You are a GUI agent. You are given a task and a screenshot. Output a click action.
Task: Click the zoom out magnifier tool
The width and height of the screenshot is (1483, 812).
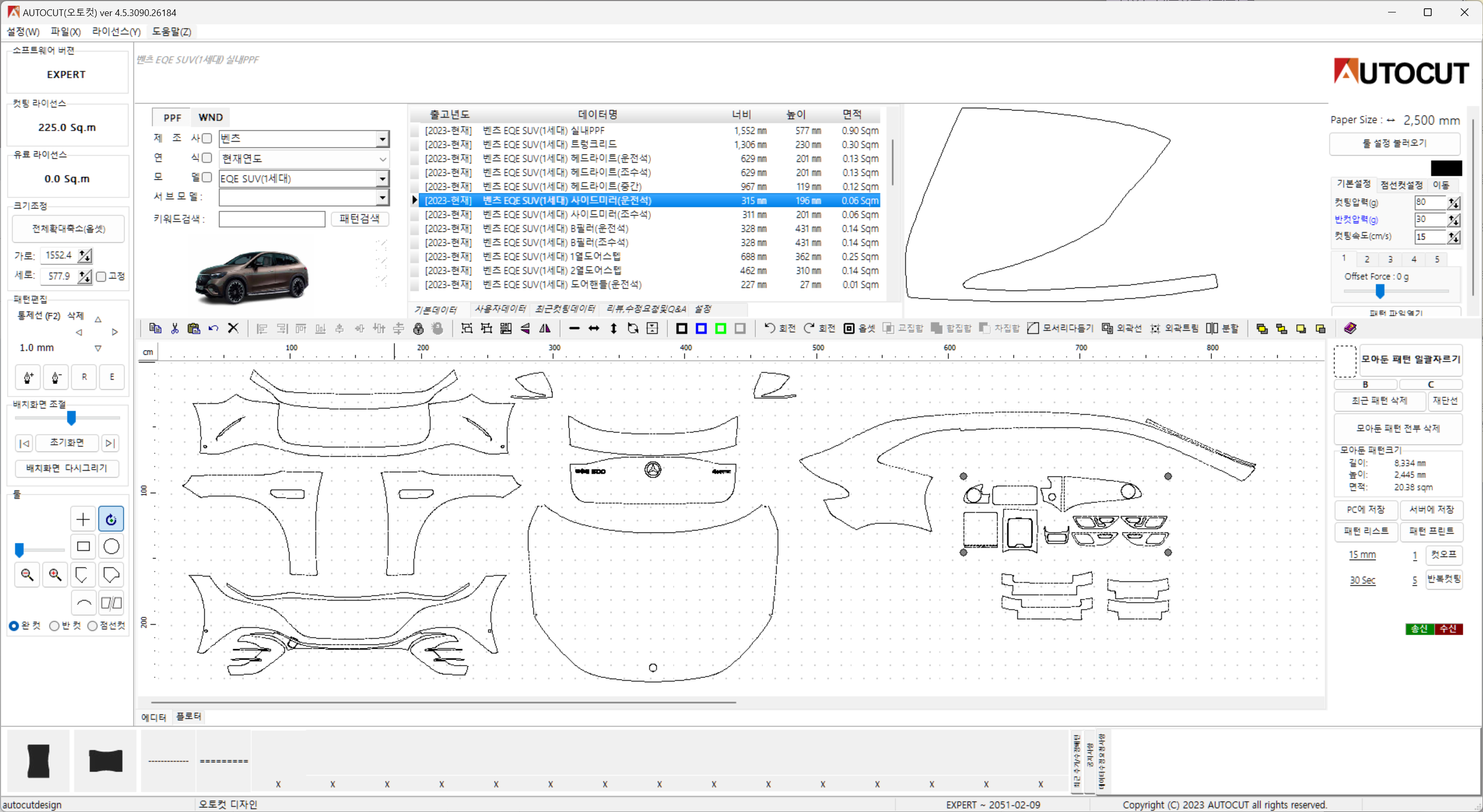tap(27, 575)
